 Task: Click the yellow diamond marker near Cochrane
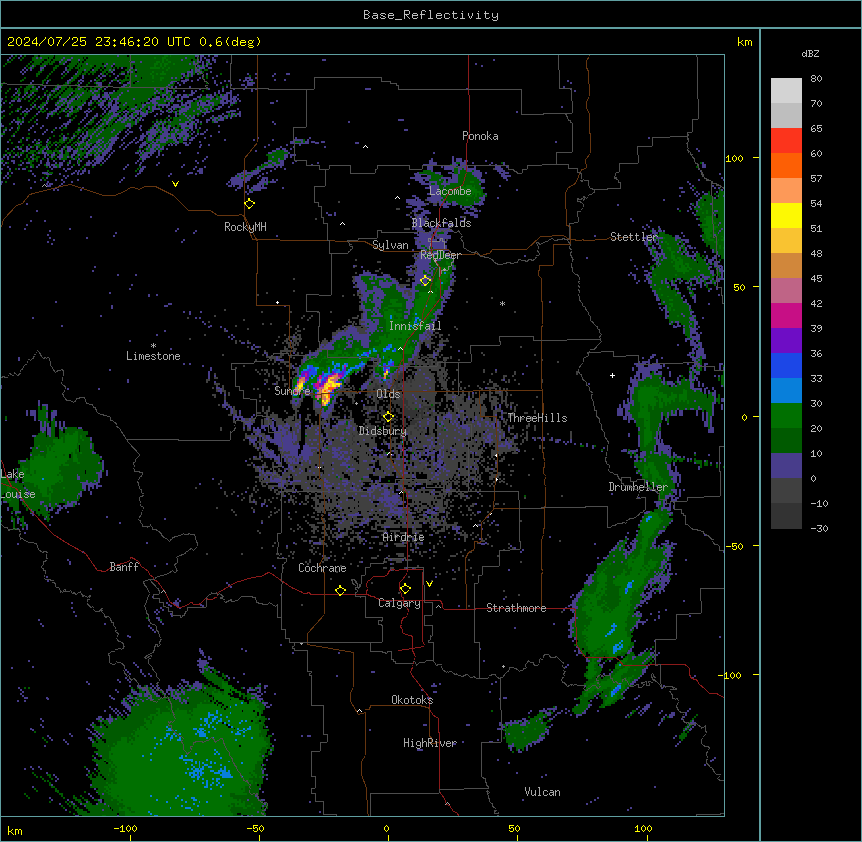click(x=340, y=590)
